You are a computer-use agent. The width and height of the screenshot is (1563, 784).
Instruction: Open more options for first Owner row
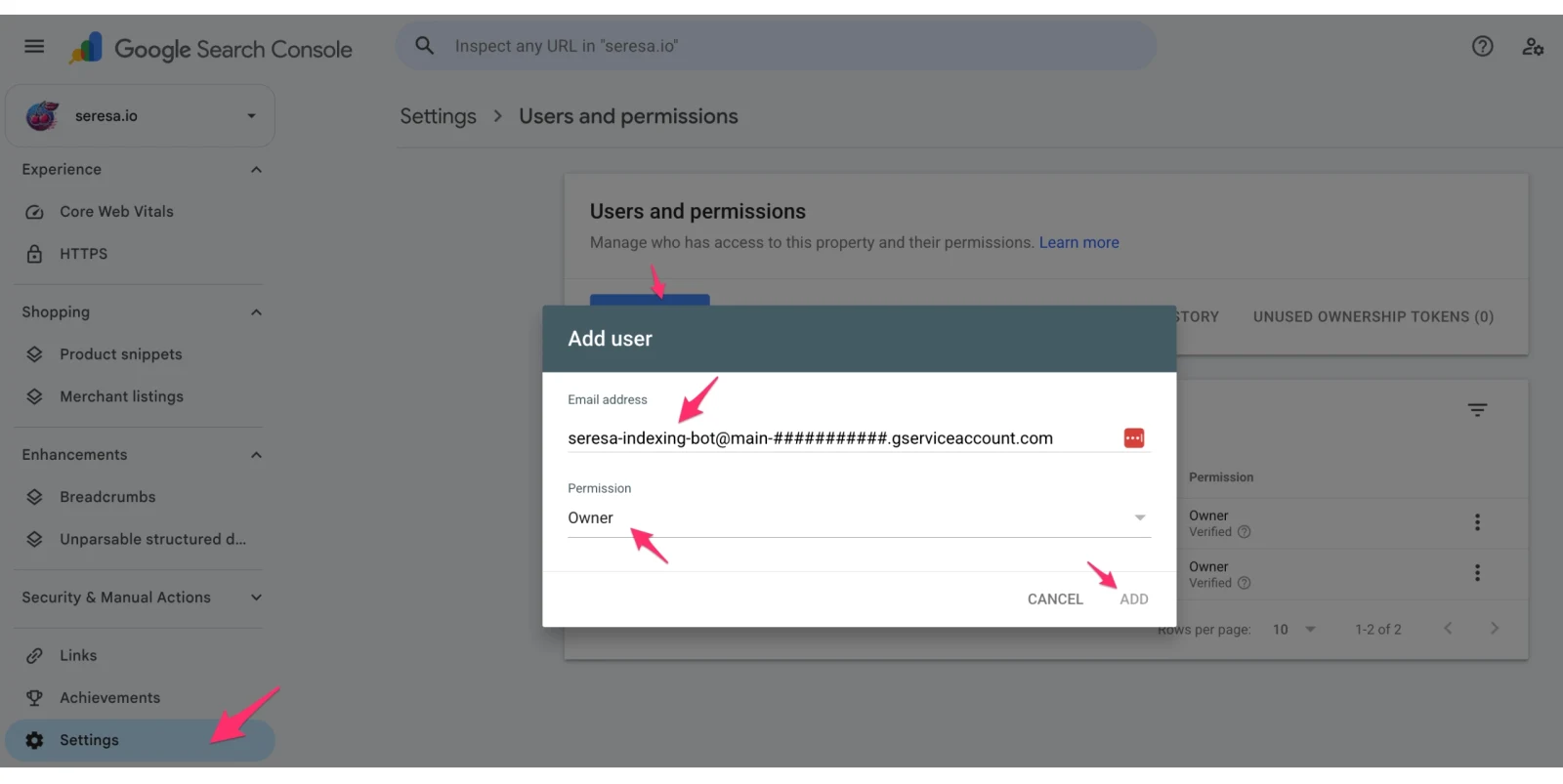click(x=1477, y=522)
